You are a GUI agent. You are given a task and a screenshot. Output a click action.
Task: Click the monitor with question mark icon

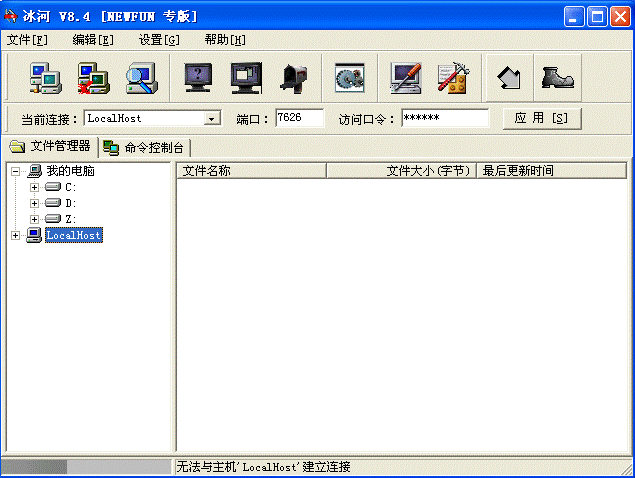(198, 78)
